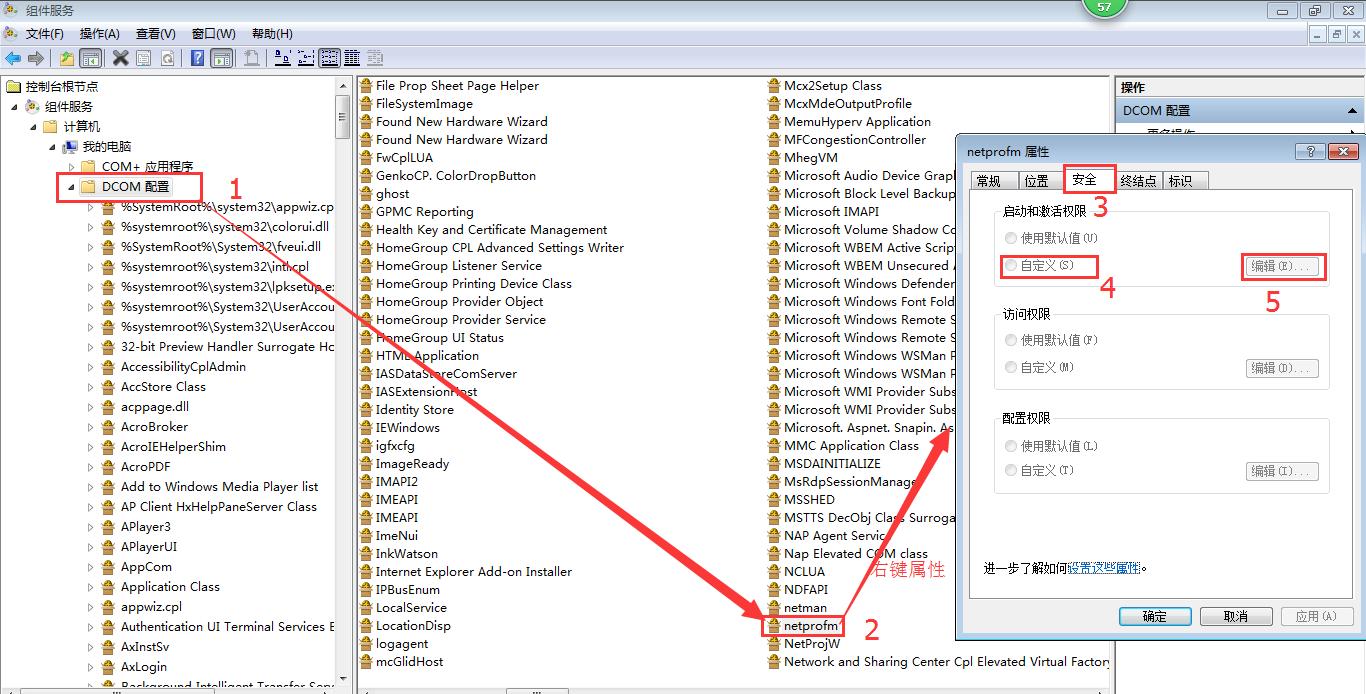The width and height of the screenshot is (1366, 694).
Task: Select 使用默认值(F) under 访问权限
Action: pyautogui.click(x=1012, y=340)
